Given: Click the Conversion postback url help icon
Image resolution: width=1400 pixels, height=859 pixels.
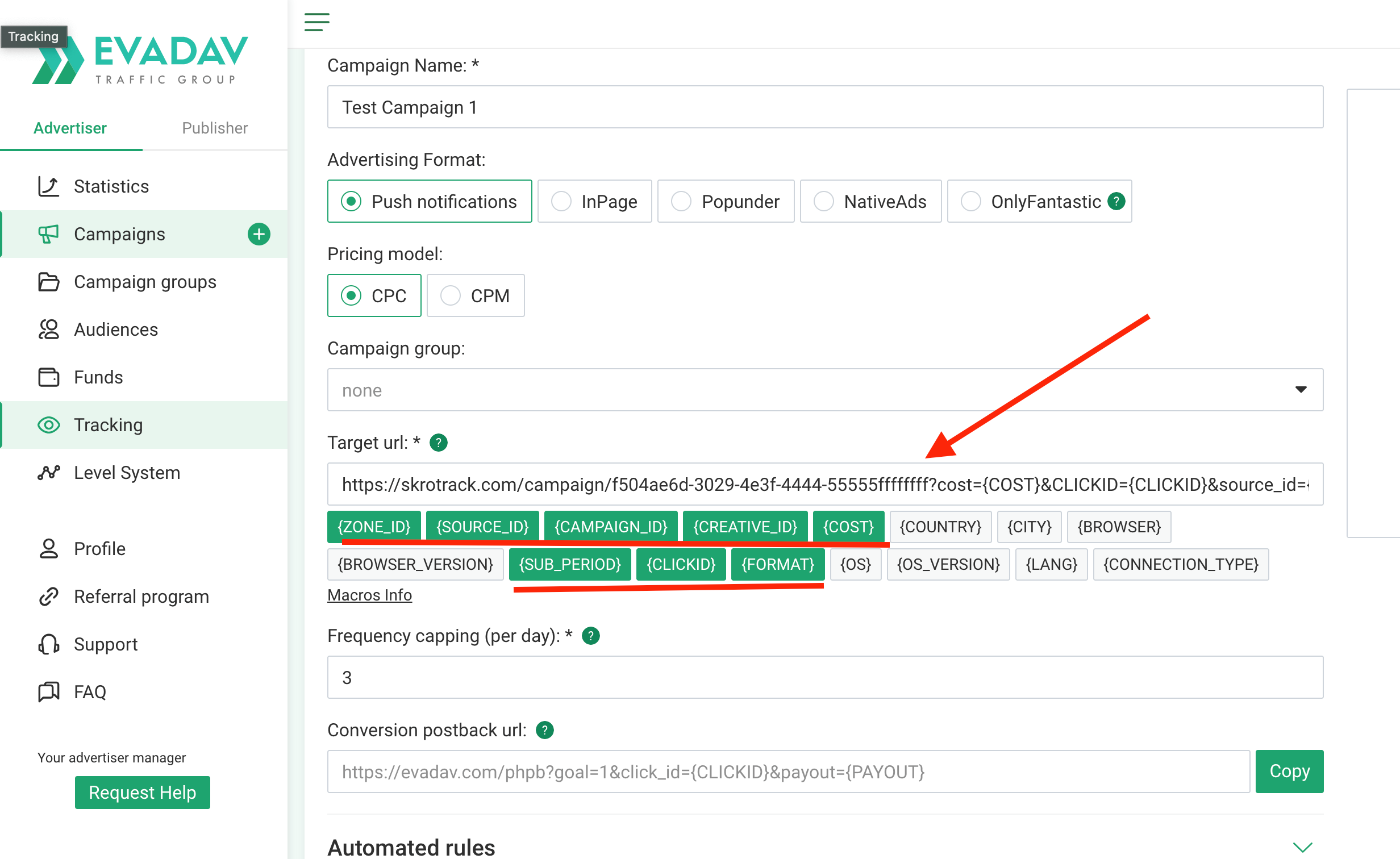Looking at the screenshot, I should 544,730.
